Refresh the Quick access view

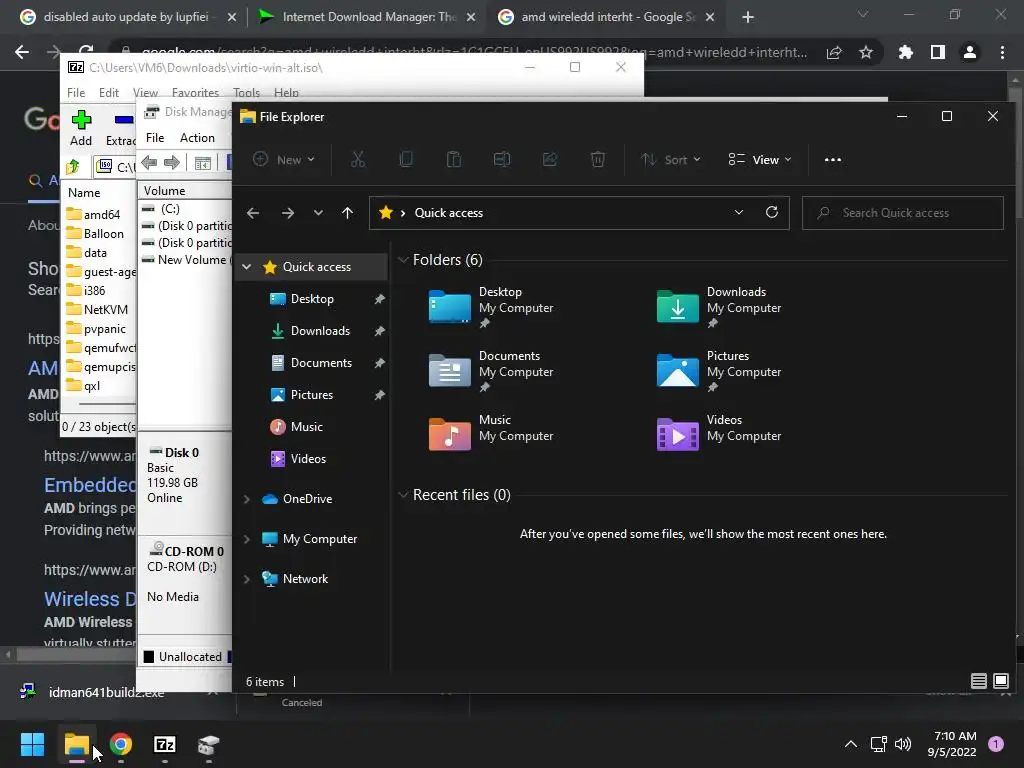[x=772, y=212]
